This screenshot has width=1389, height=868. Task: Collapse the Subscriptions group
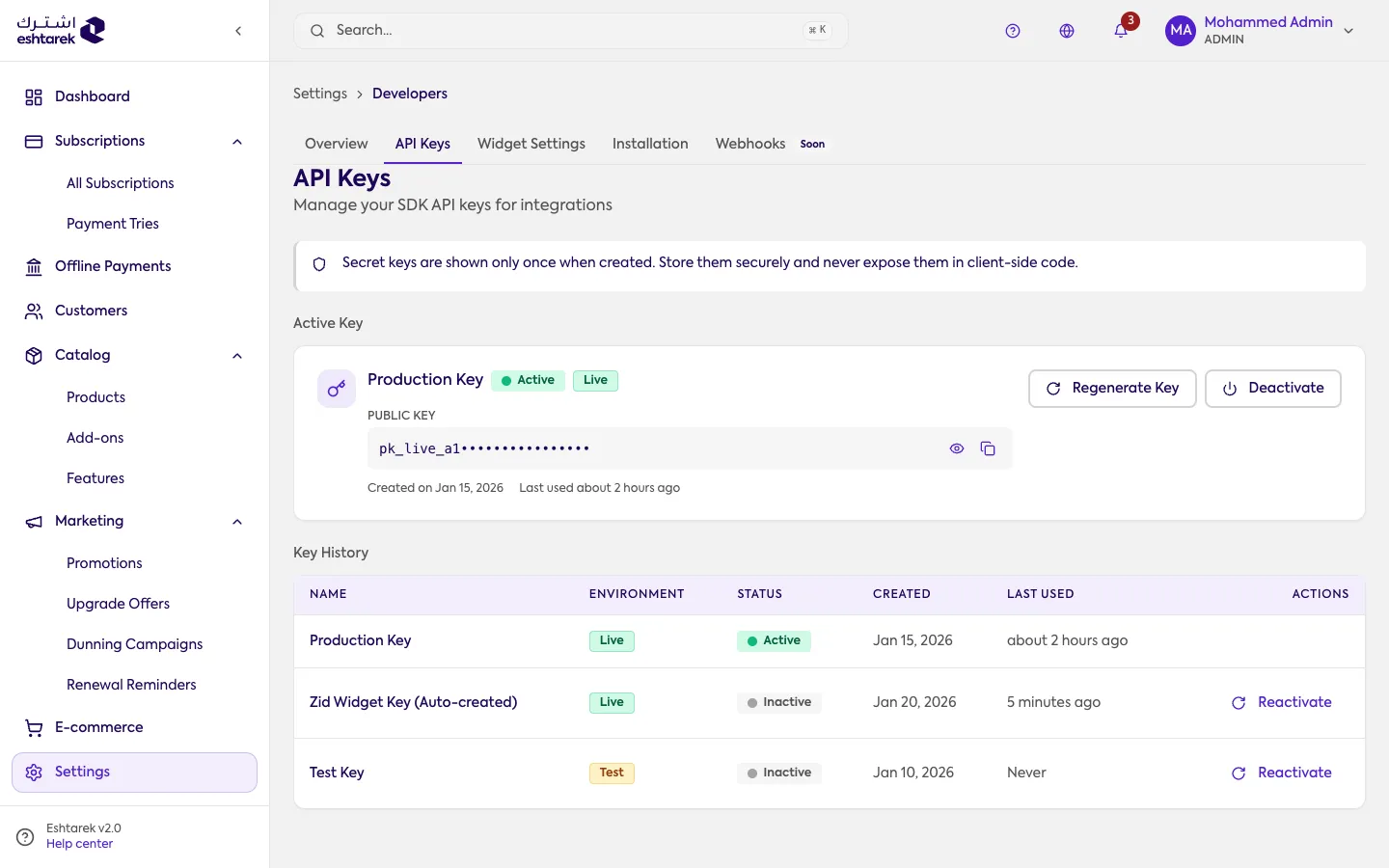coord(237,142)
